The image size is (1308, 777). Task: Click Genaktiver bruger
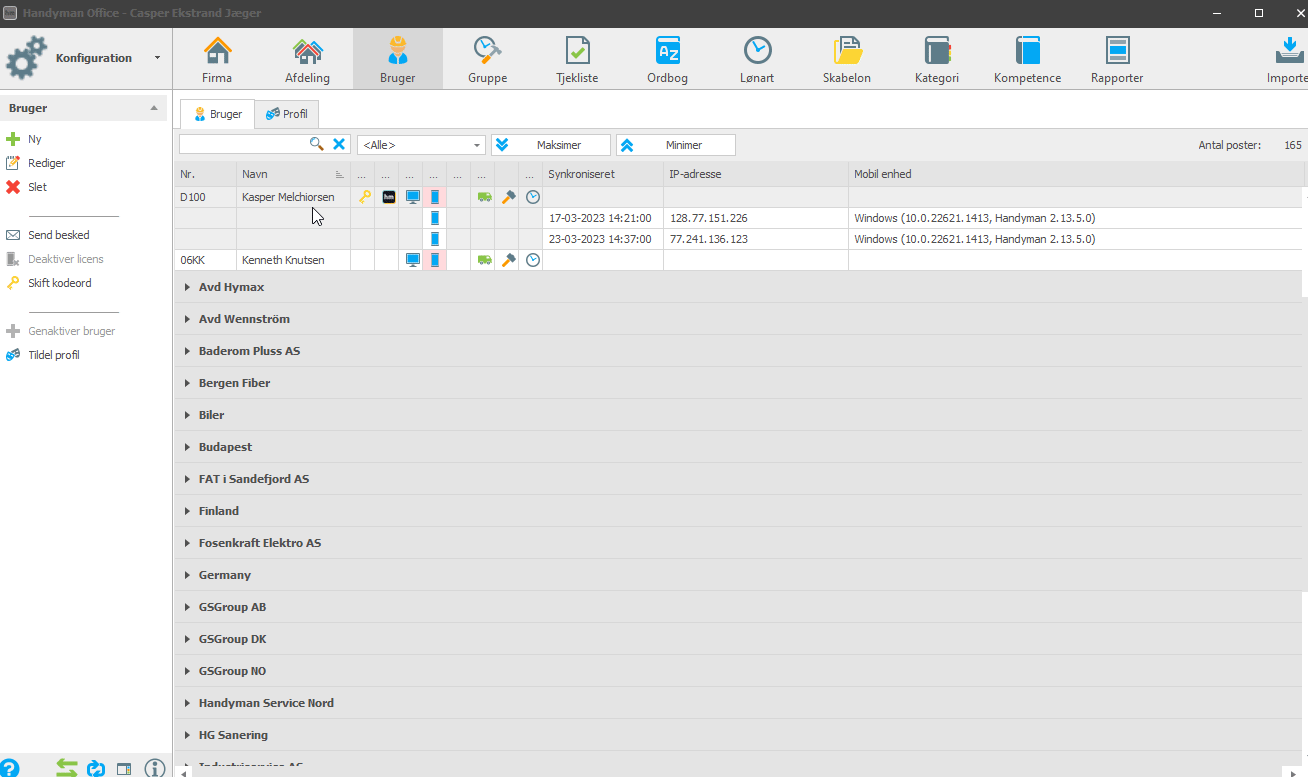(61, 331)
